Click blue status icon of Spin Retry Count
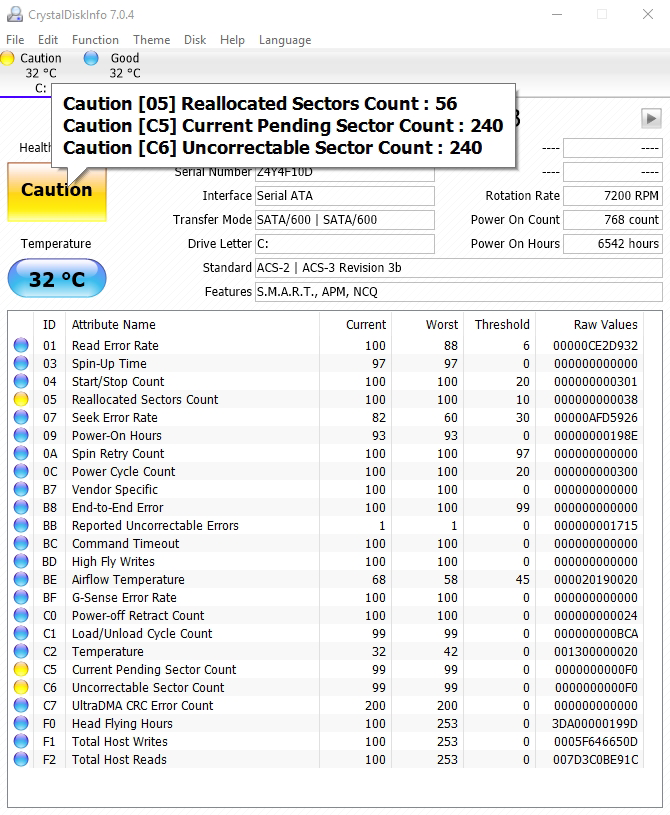This screenshot has height=815, width=670. coord(21,453)
